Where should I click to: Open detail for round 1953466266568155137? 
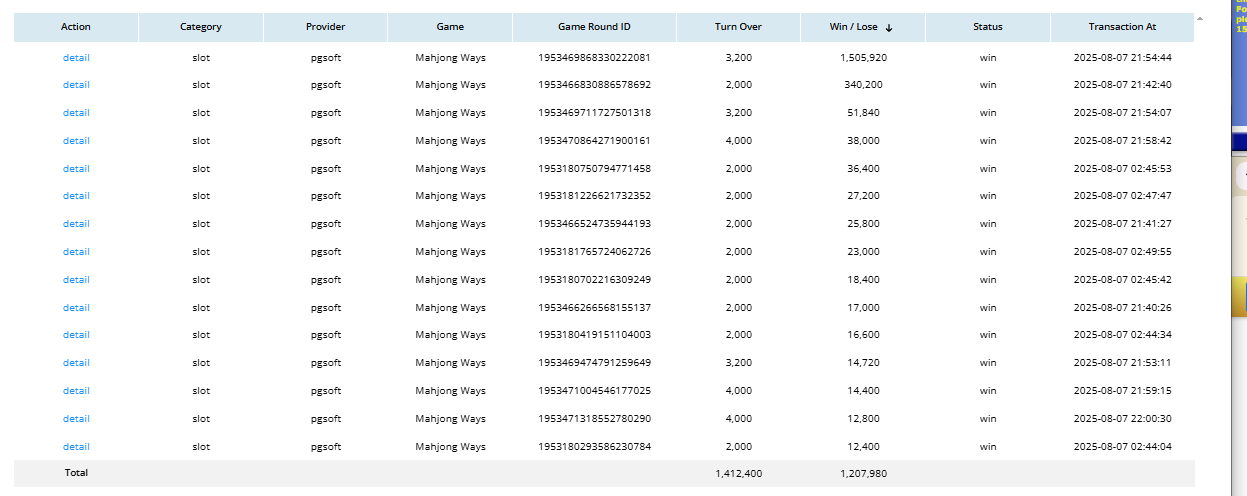point(76,308)
